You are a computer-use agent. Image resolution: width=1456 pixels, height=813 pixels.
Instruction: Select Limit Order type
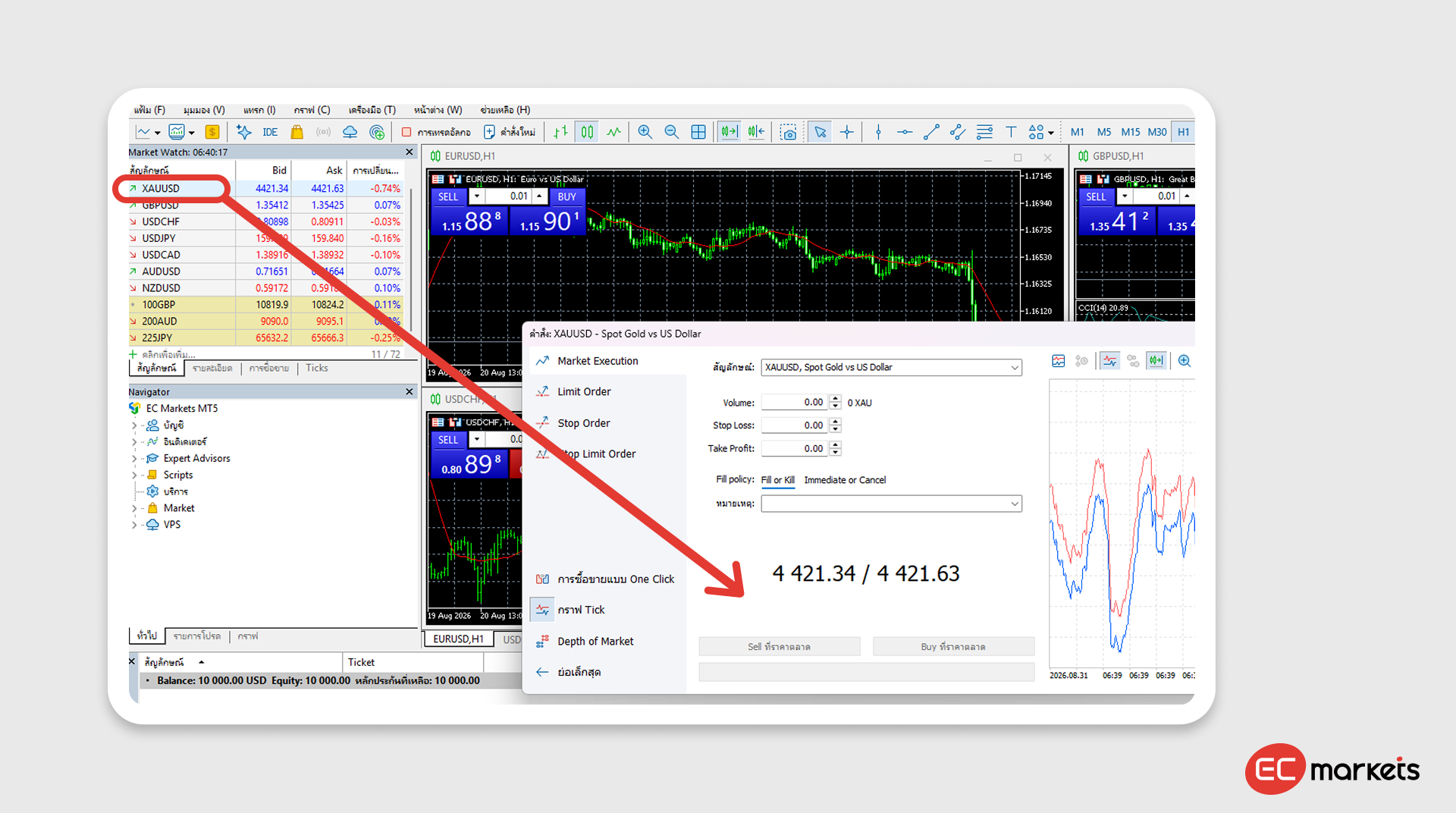(584, 391)
